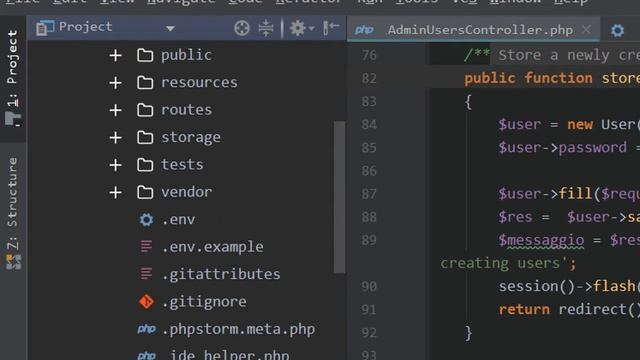Click the scroll-from-source target icon
640x360 pixels.
(242, 28)
